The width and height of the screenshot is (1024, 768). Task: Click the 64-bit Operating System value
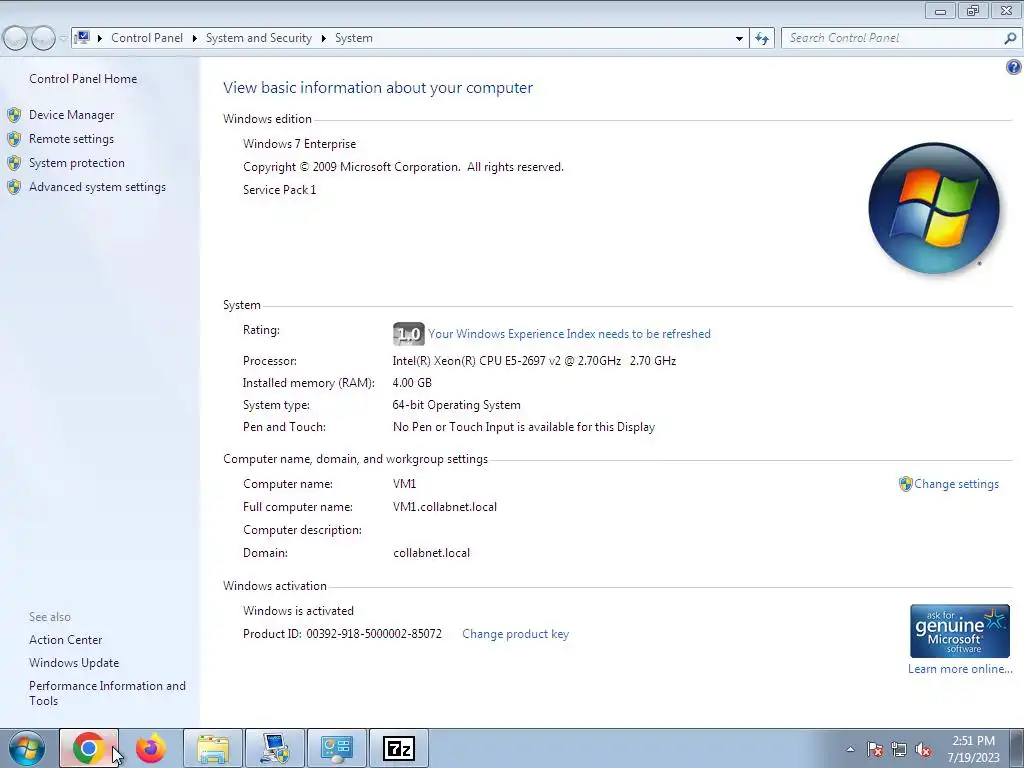[x=456, y=405]
